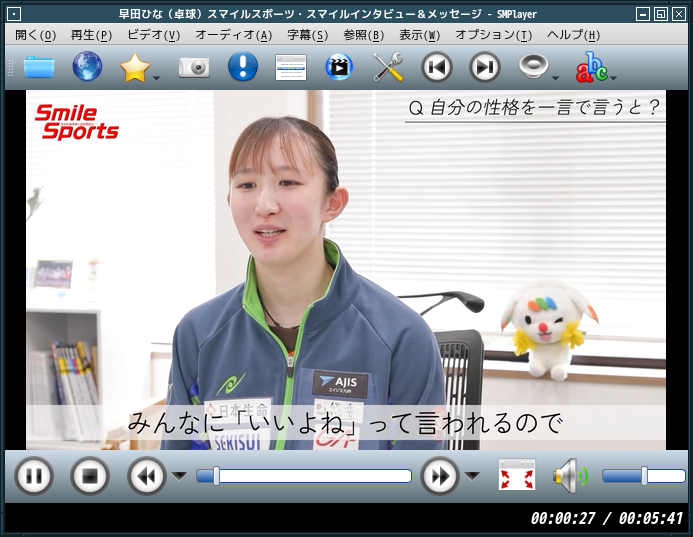Click the favorites star icon
This screenshot has height=537, width=693.
click(134, 67)
